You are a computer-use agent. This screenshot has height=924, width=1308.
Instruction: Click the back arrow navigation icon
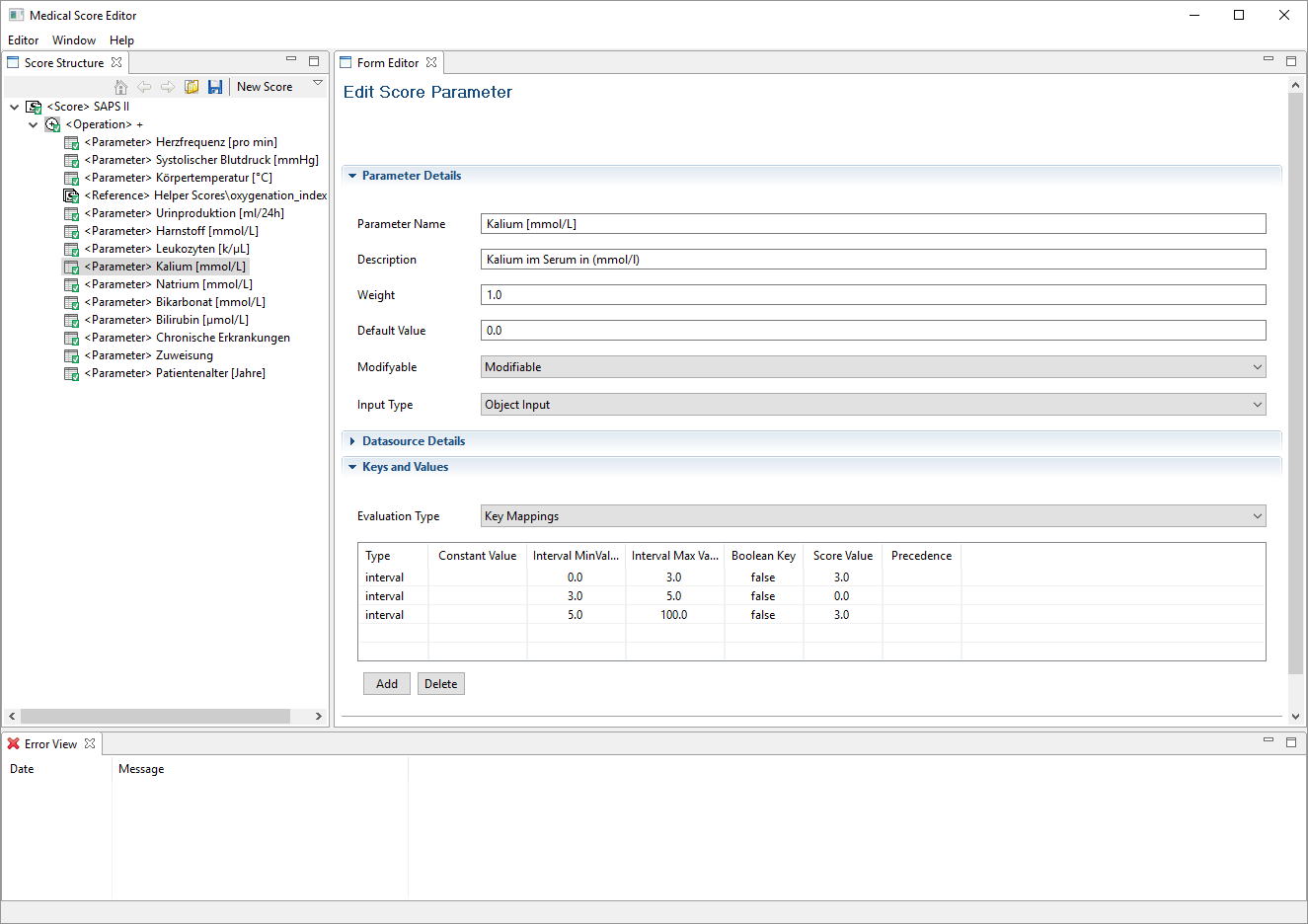144,87
